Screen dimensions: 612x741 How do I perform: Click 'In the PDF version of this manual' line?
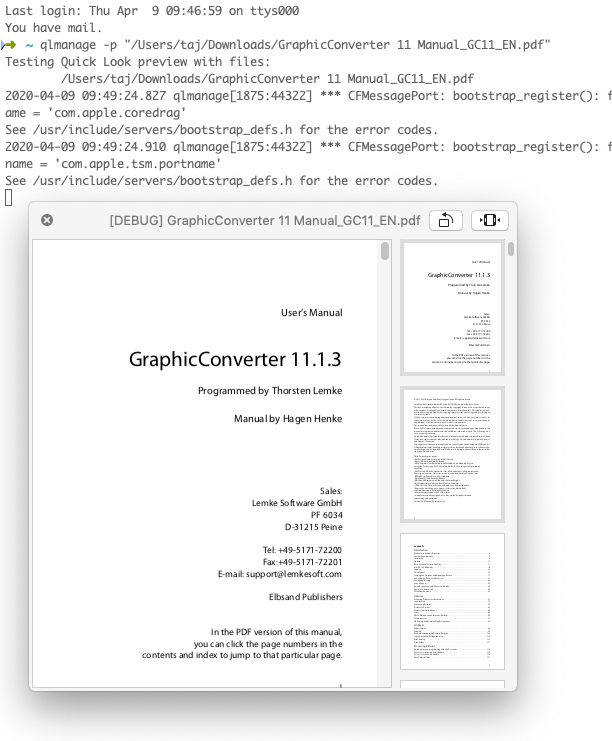point(276,632)
